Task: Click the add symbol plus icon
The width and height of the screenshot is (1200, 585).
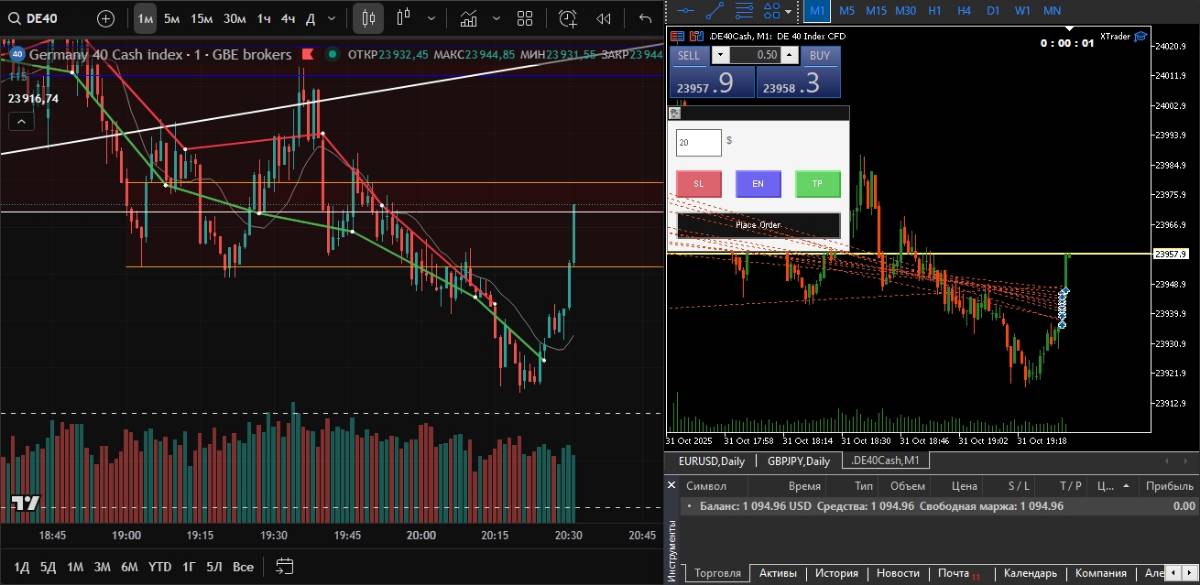Action: point(105,18)
